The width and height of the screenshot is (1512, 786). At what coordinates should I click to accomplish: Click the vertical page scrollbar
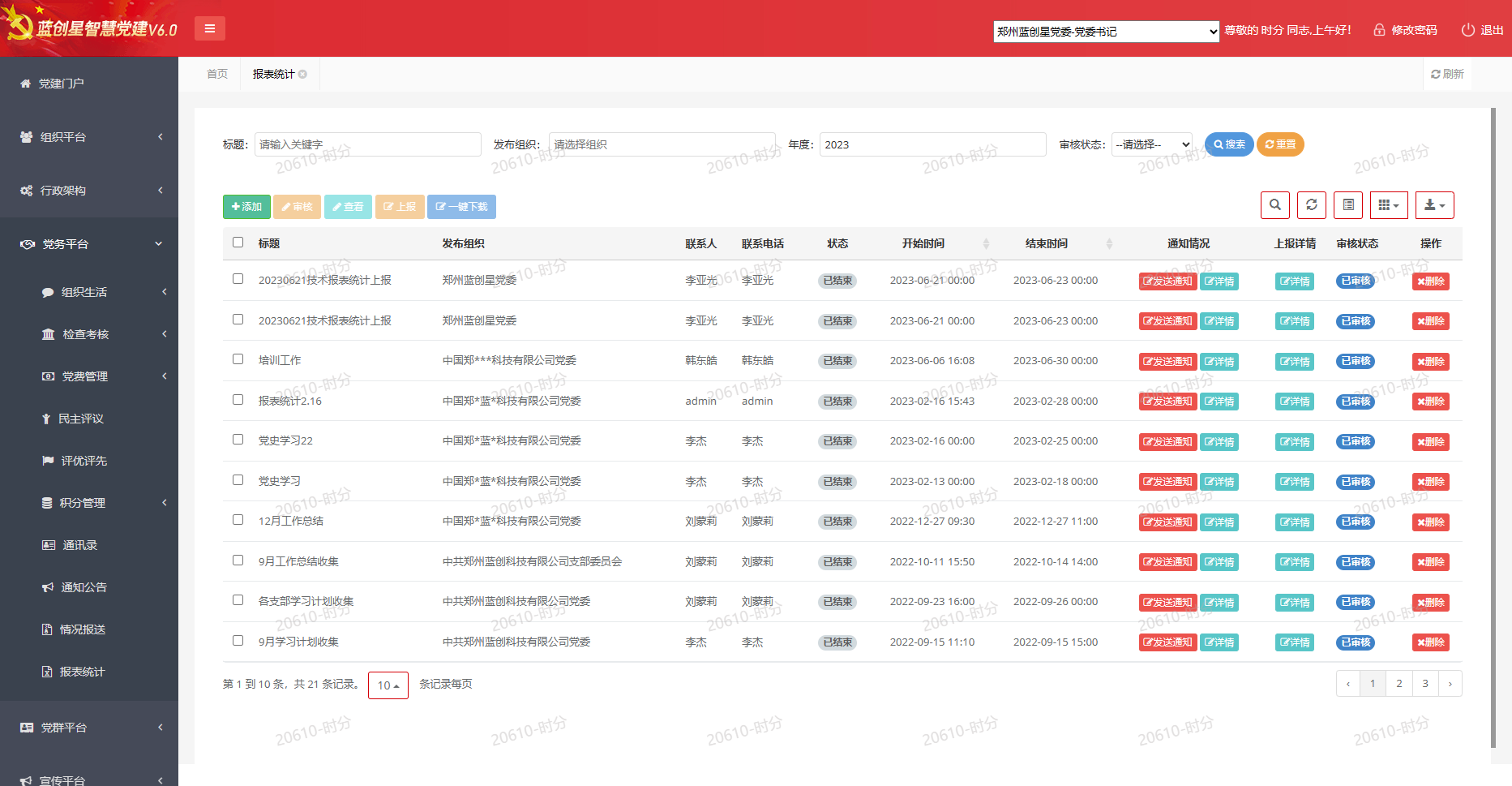[1493, 427]
